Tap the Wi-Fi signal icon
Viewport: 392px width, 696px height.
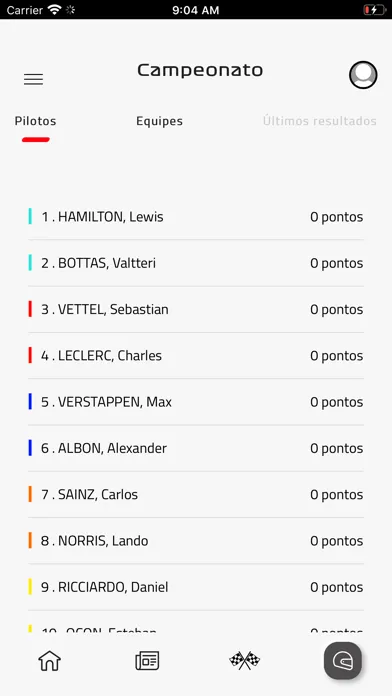click(55, 10)
